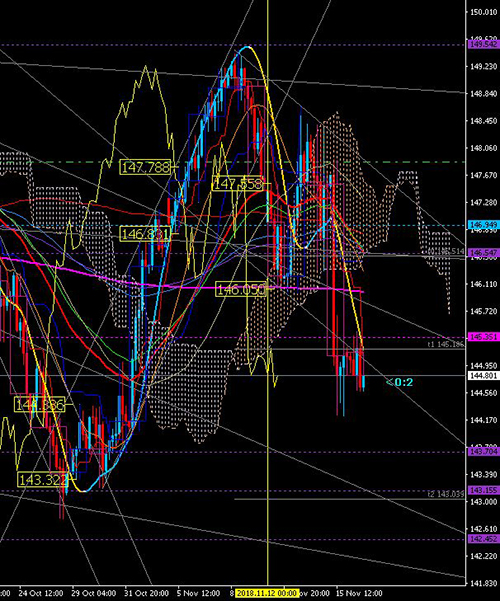Click the 149.230 price scale value
Screen dimensions: 500x601
[484, 66]
